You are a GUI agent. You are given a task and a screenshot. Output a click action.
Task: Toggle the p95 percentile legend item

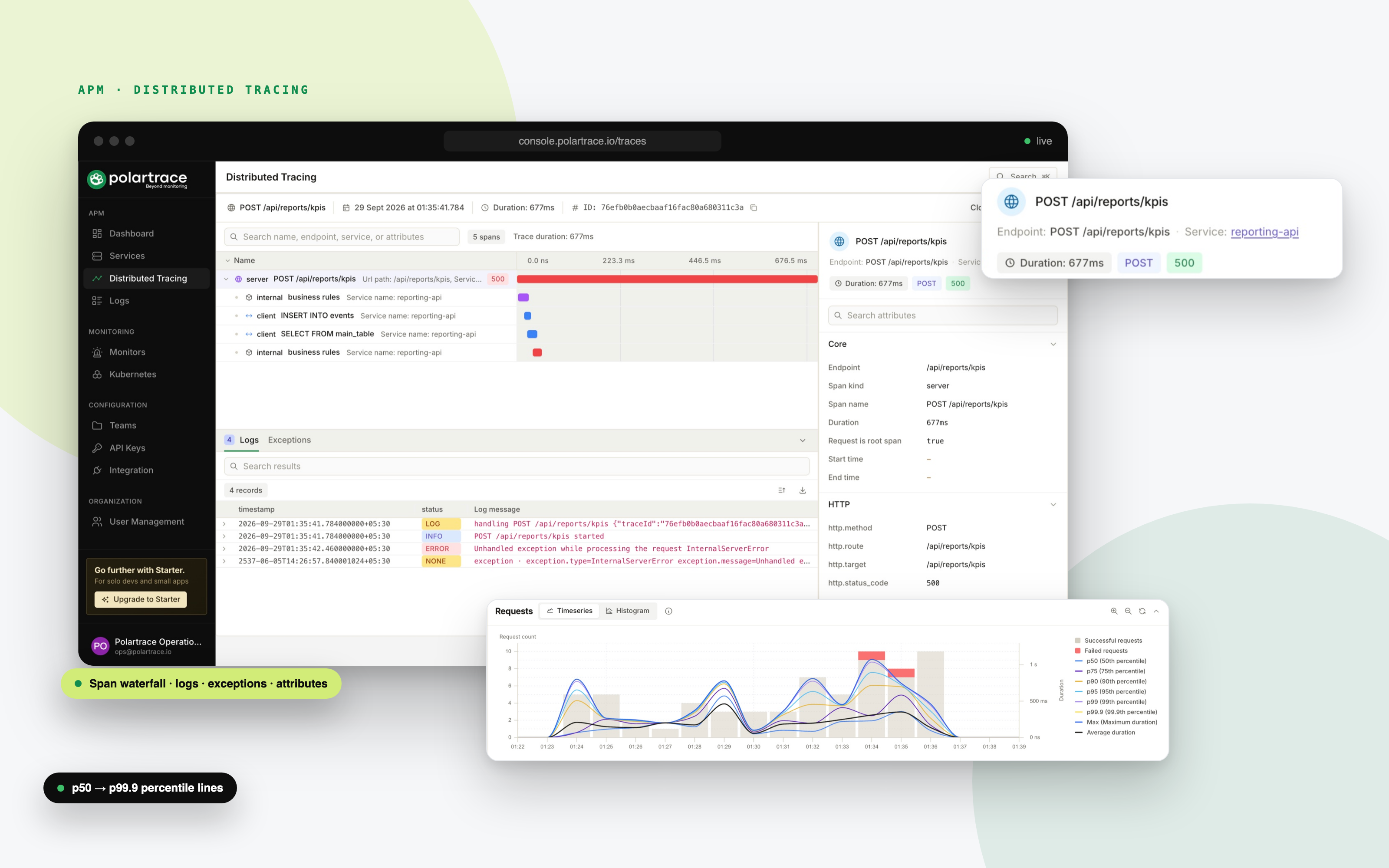pyautogui.click(x=1110, y=692)
